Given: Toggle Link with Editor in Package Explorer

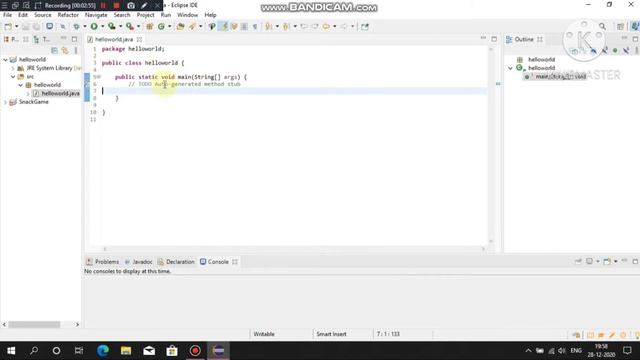Looking at the screenshot, I should pyautogui.click(x=65, y=51).
